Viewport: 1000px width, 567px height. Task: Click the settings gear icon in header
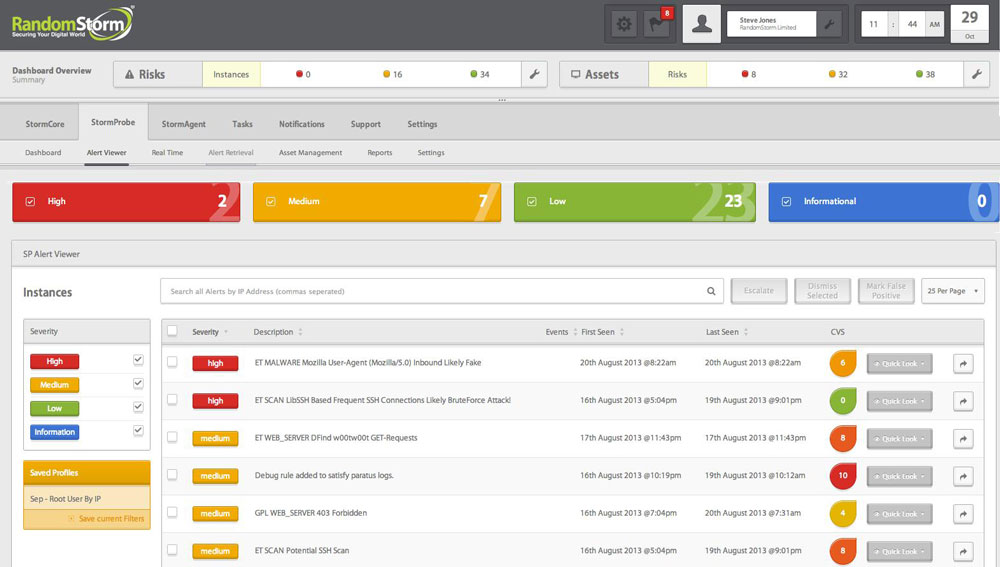624,23
